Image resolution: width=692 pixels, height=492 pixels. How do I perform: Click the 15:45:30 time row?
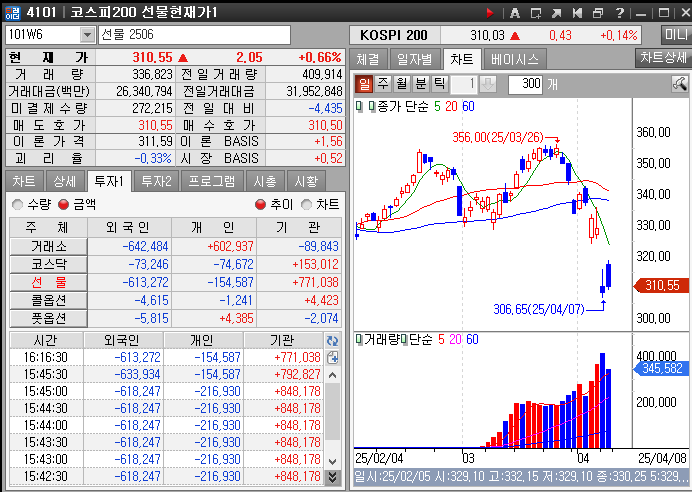click(166, 375)
